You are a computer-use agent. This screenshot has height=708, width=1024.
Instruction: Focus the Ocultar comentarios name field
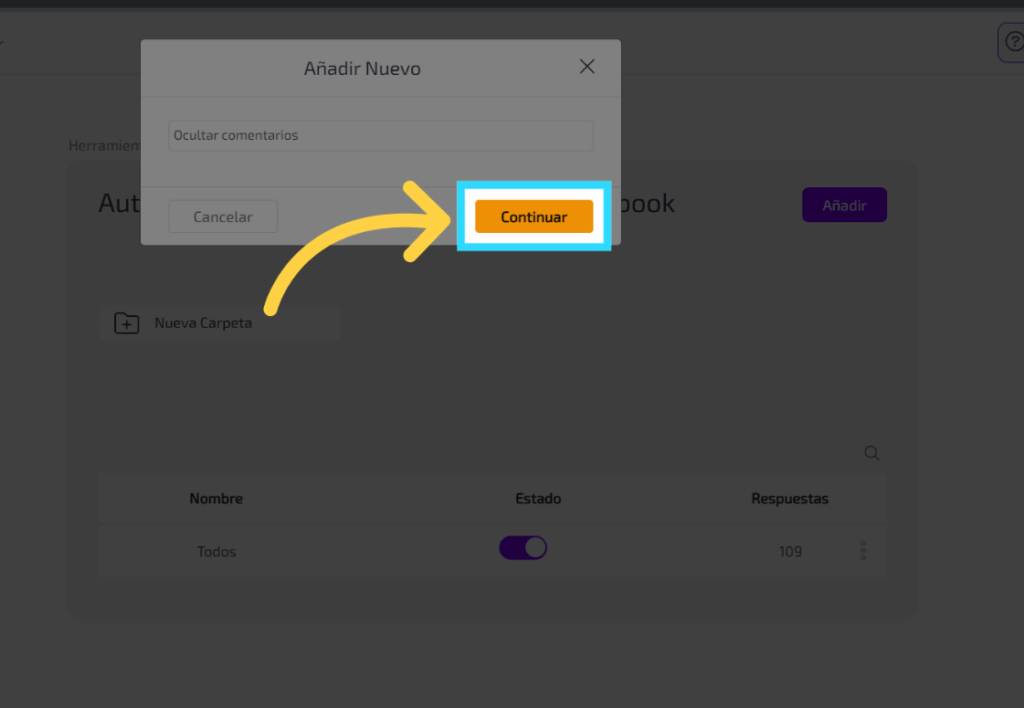pos(380,136)
